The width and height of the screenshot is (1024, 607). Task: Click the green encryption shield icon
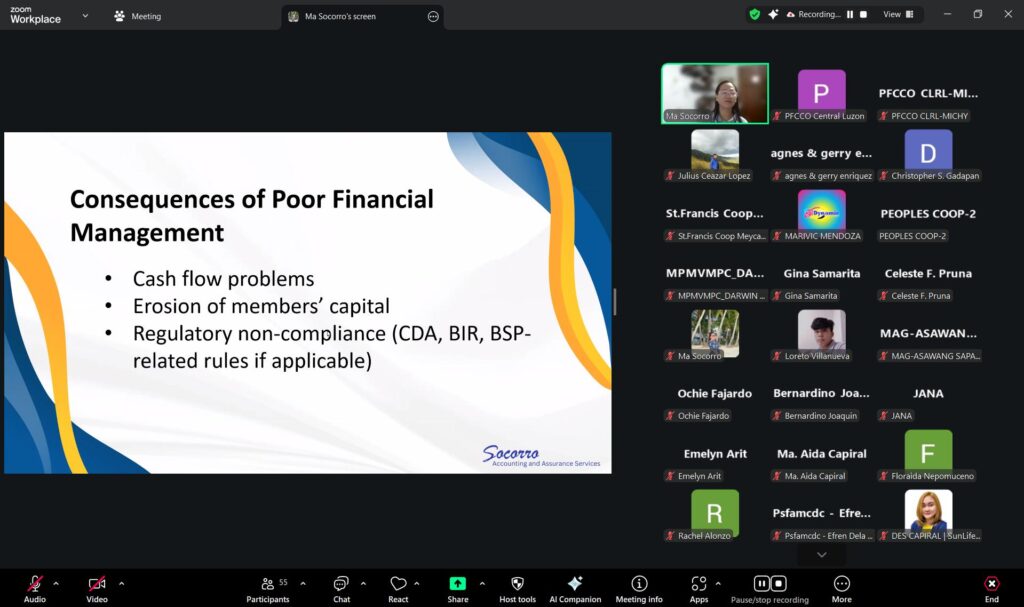click(x=755, y=15)
